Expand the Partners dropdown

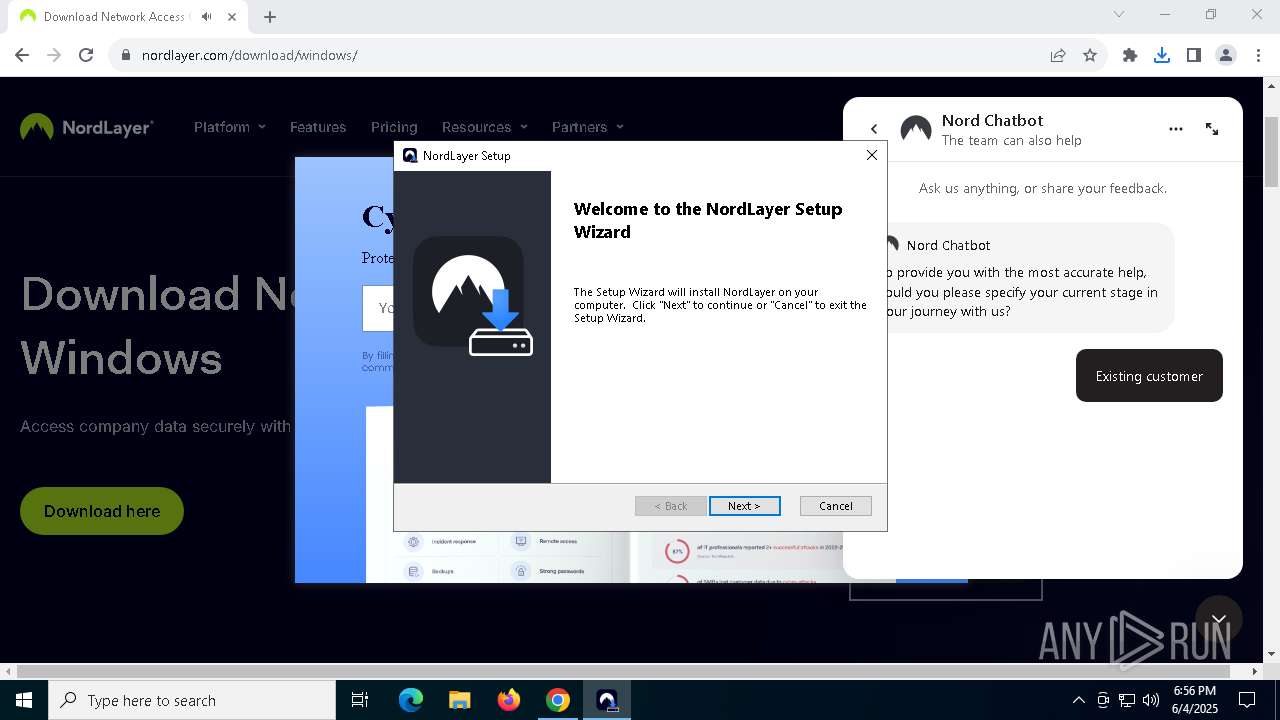pyautogui.click(x=588, y=127)
